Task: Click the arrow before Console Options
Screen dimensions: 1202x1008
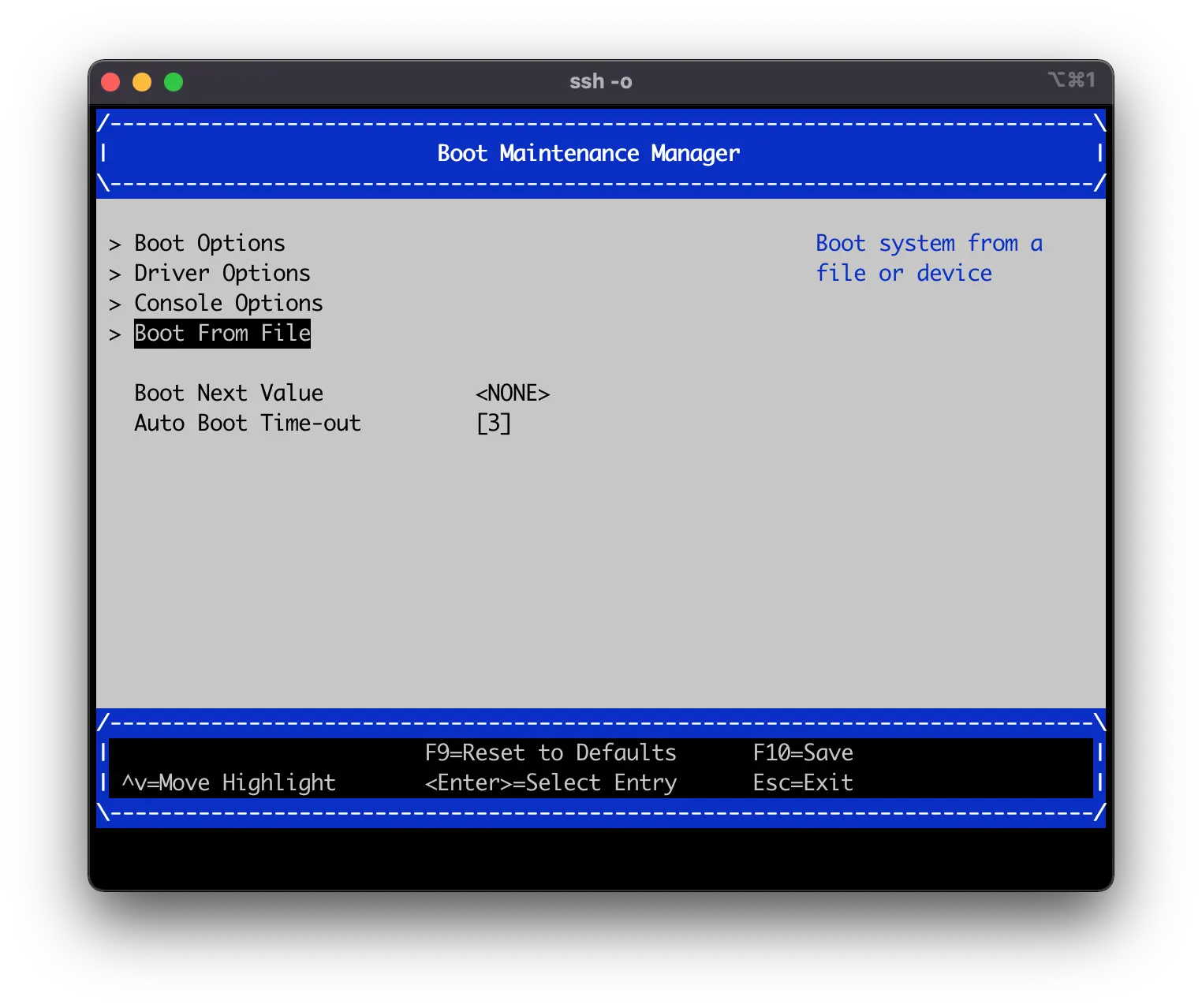Action: pyautogui.click(x=115, y=304)
